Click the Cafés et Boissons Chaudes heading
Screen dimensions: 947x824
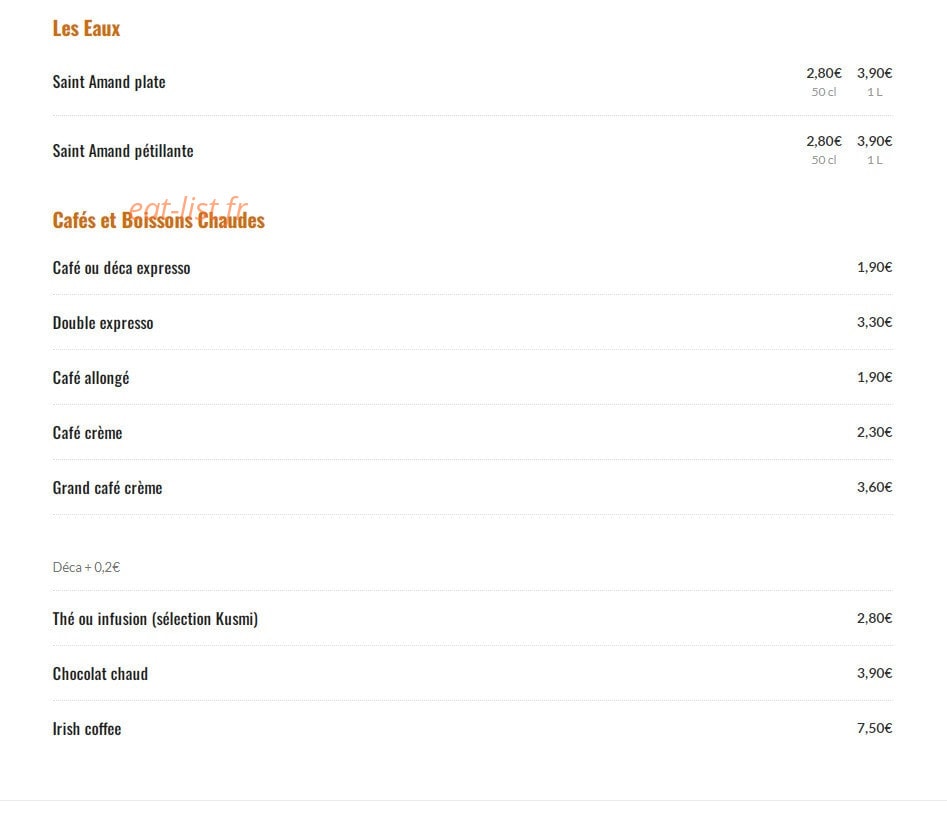pos(159,220)
